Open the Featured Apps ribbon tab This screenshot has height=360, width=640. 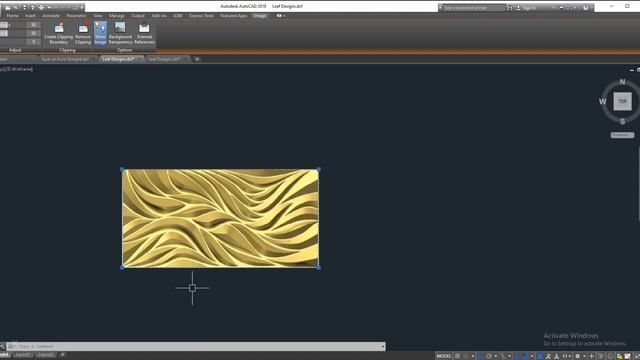tap(234, 16)
